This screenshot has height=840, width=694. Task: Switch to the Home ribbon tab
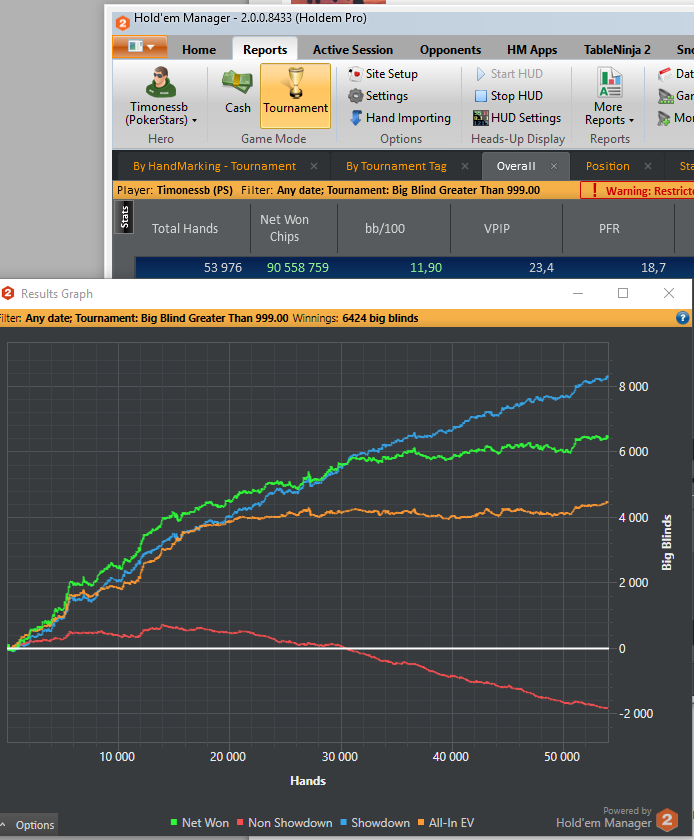pyautogui.click(x=199, y=50)
